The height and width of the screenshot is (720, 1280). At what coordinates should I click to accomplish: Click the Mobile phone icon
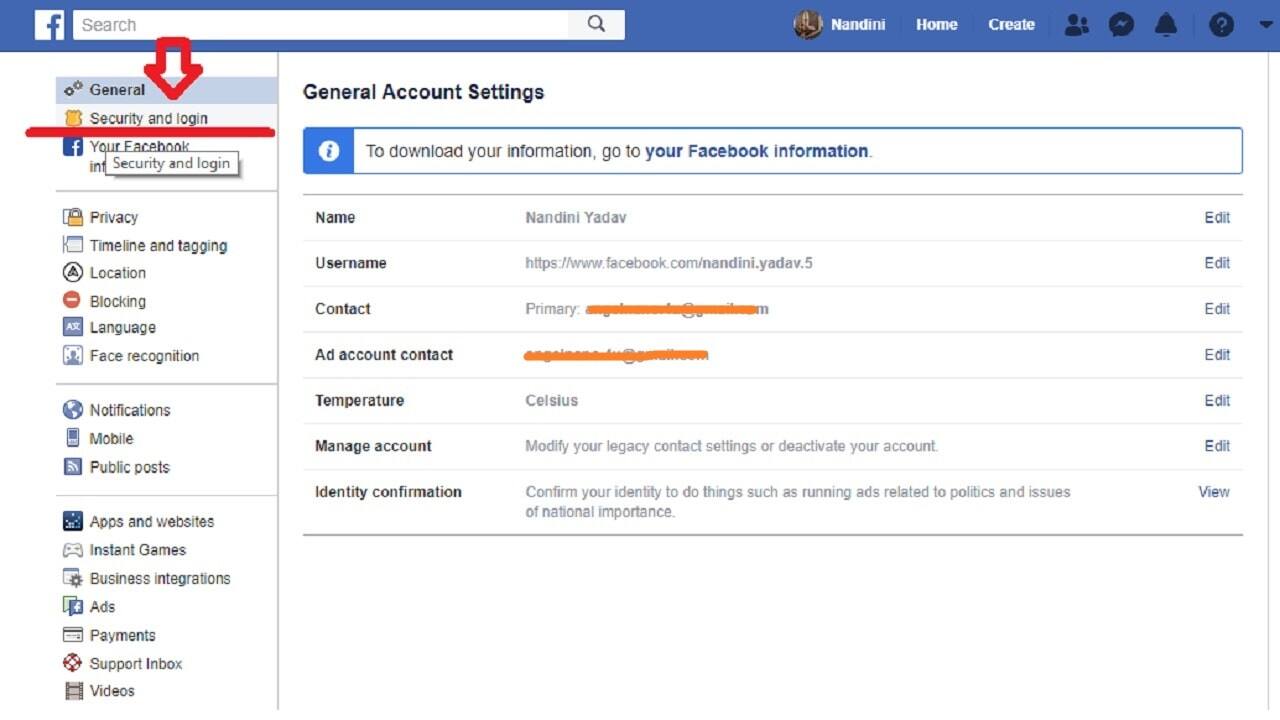[x=73, y=438]
